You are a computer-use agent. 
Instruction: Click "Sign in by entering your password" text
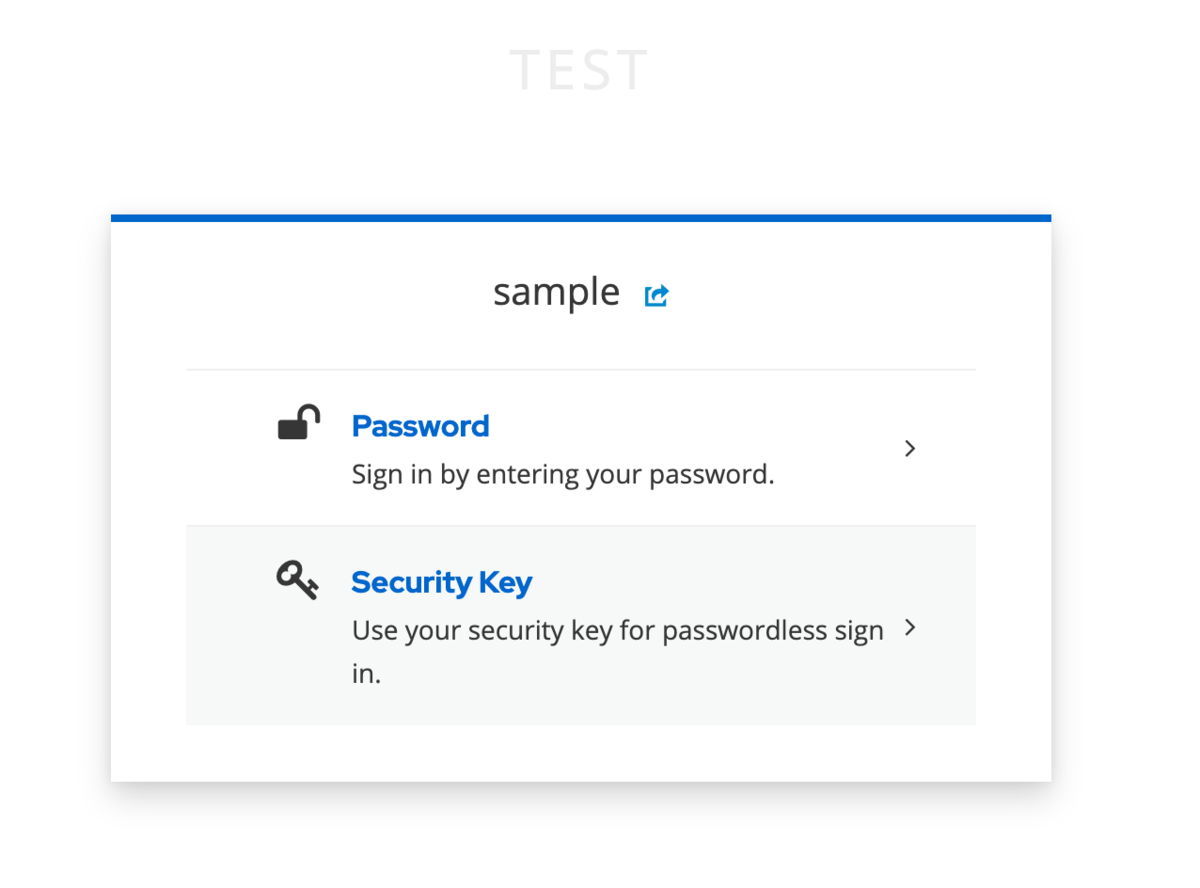click(x=563, y=474)
